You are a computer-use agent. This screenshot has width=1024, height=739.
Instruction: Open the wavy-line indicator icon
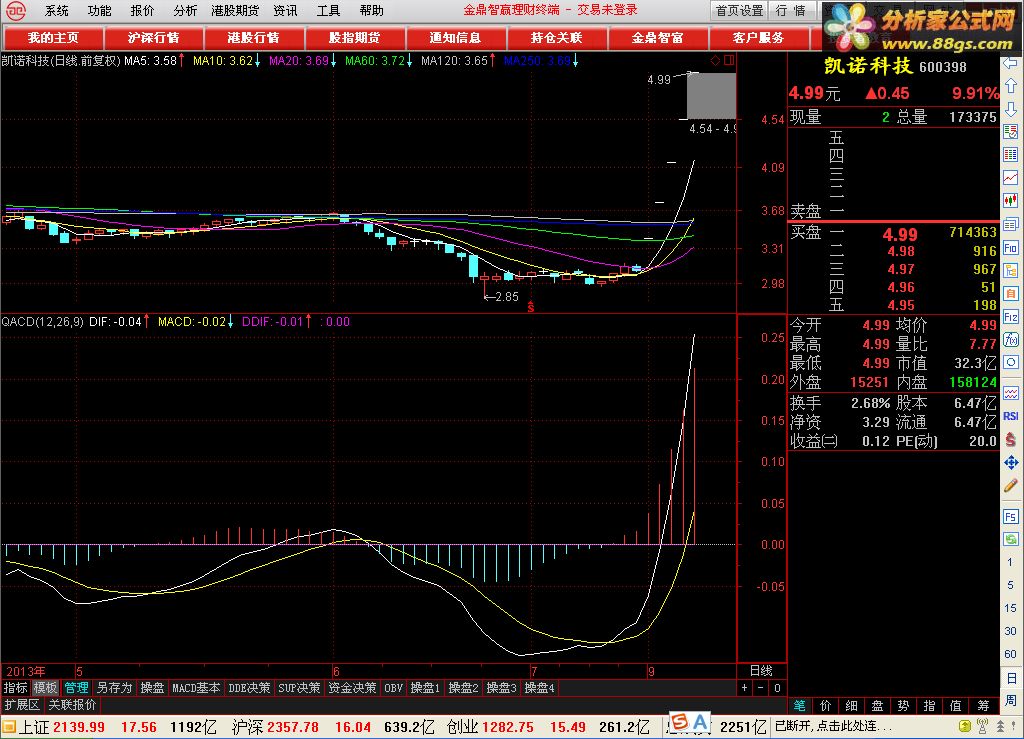pyautogui.click(x=1010, y=393)
